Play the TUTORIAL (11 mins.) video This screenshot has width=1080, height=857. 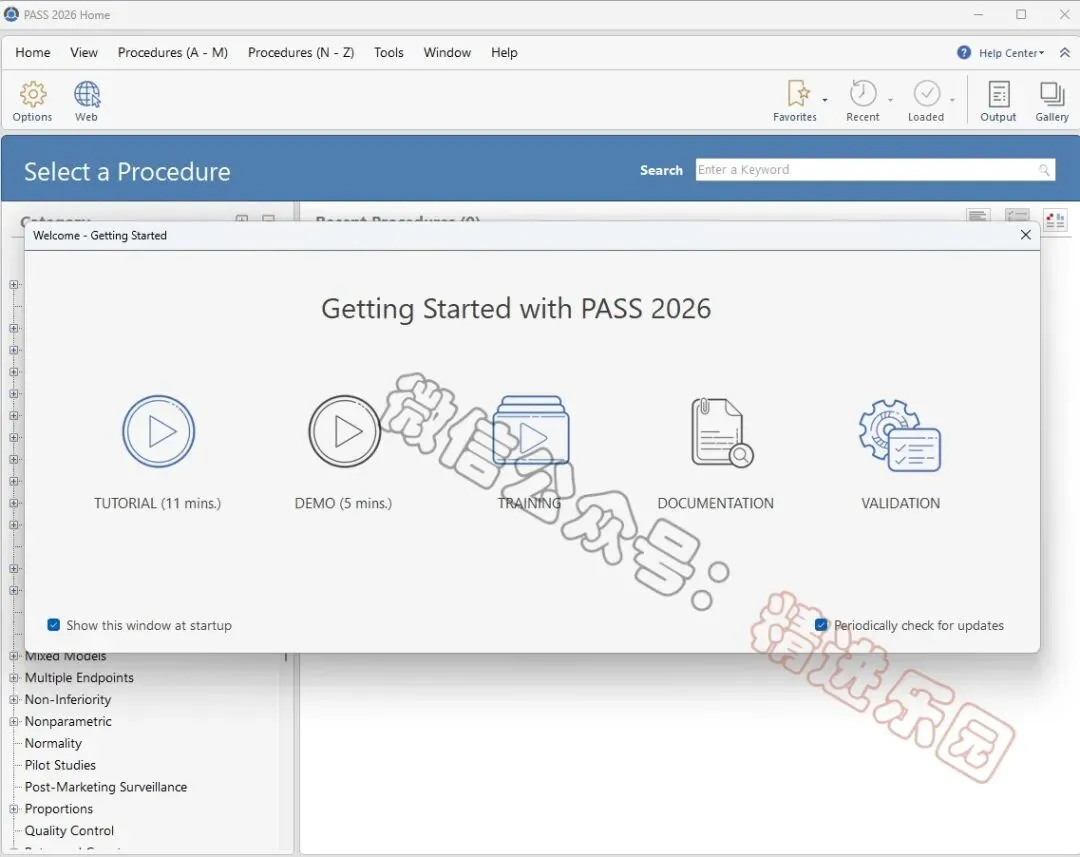point(158,431)
